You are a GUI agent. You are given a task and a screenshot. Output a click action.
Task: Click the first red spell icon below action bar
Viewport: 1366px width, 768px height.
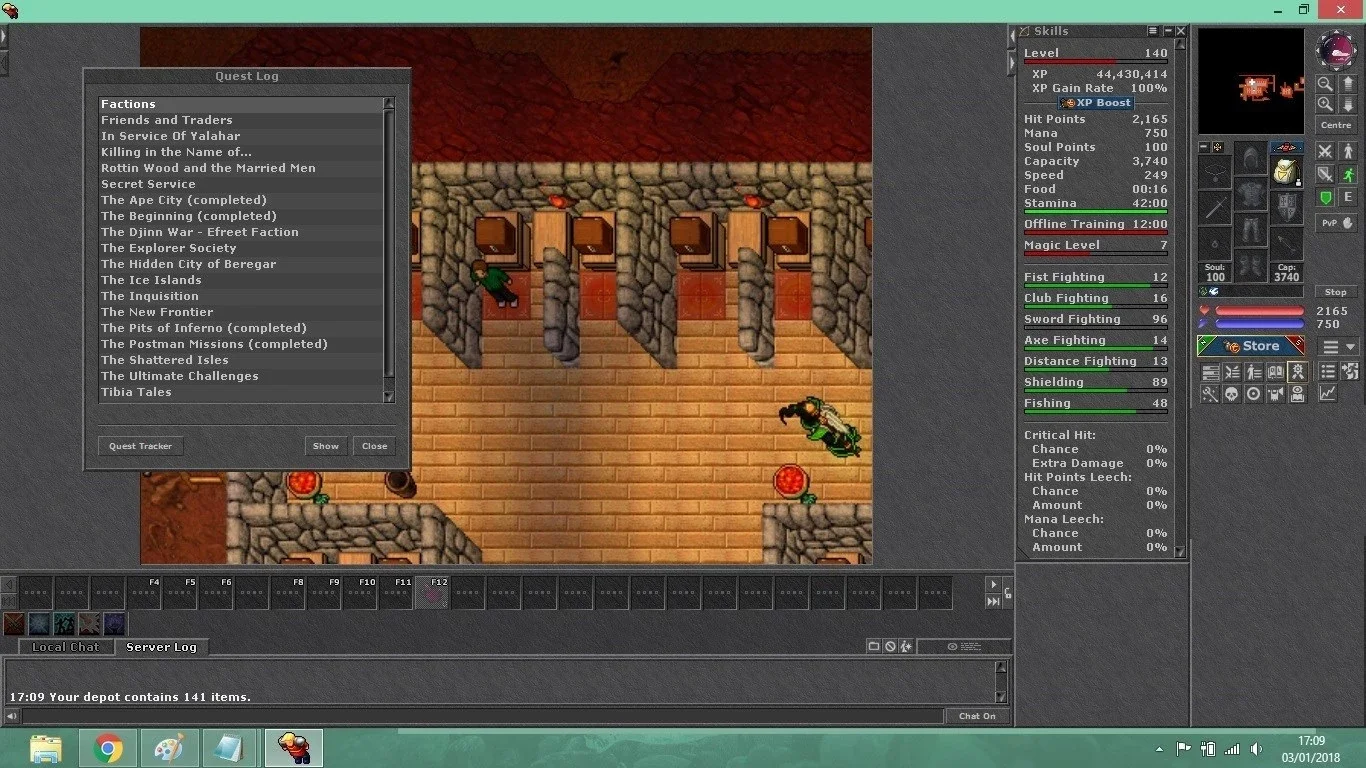click(14, 624)
